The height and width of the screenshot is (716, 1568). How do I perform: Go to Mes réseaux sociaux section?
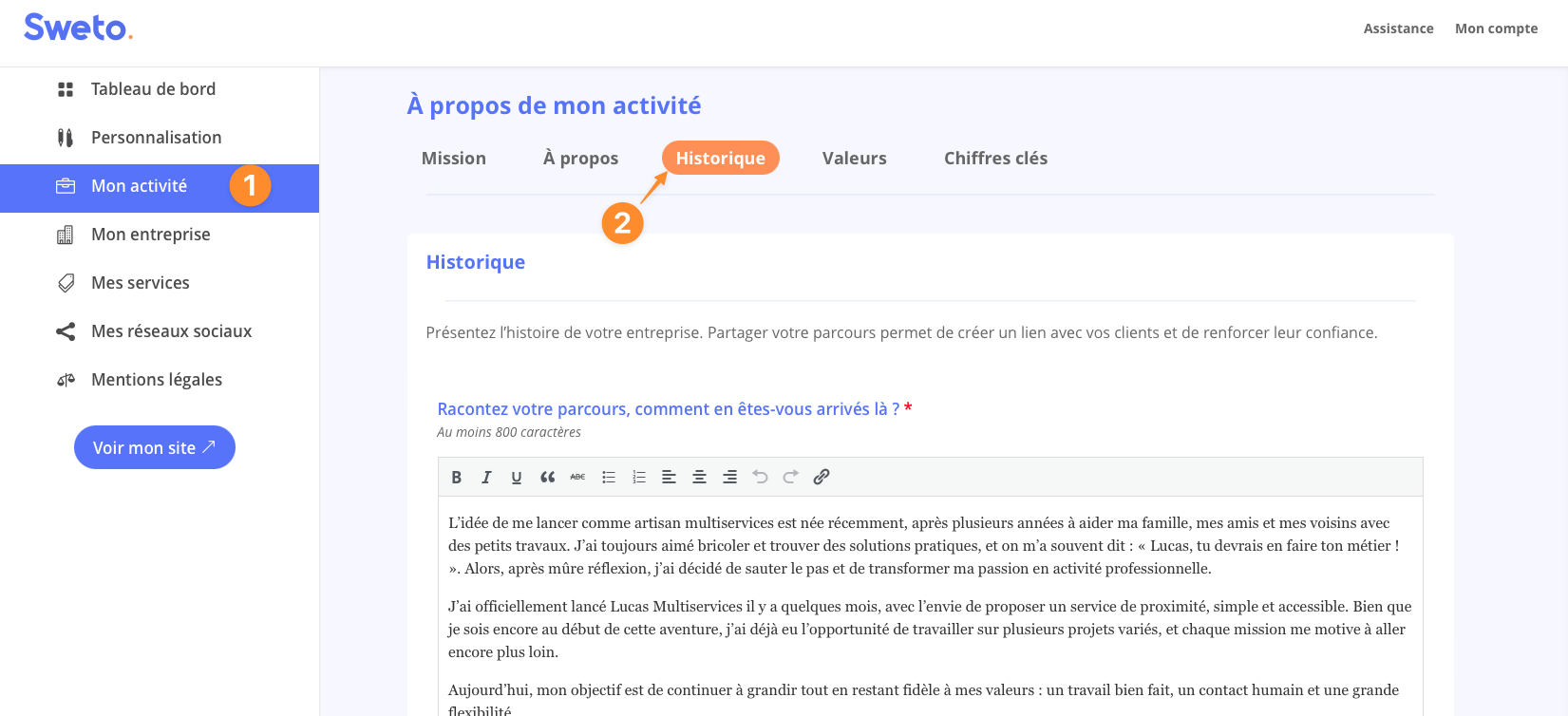171,331
